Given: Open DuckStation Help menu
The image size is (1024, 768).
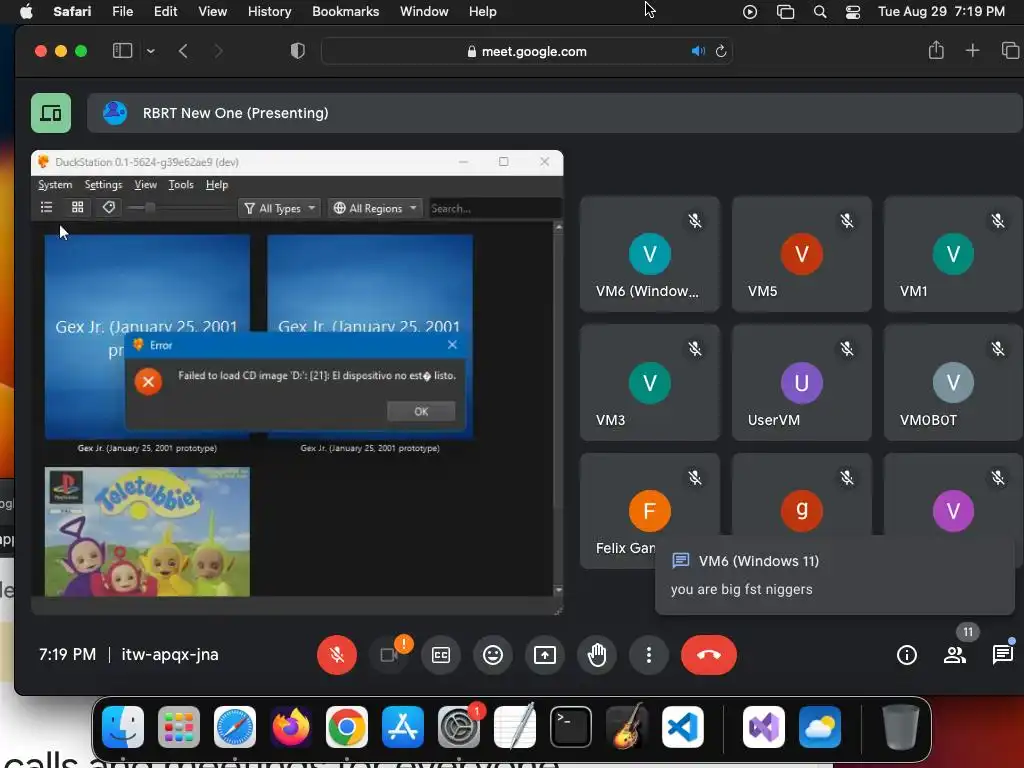Looking at the screenshot, I should tap(217, 185).
